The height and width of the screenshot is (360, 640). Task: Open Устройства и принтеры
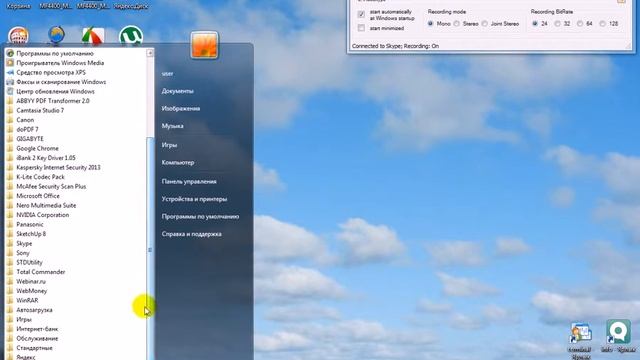tap(194, 199)
